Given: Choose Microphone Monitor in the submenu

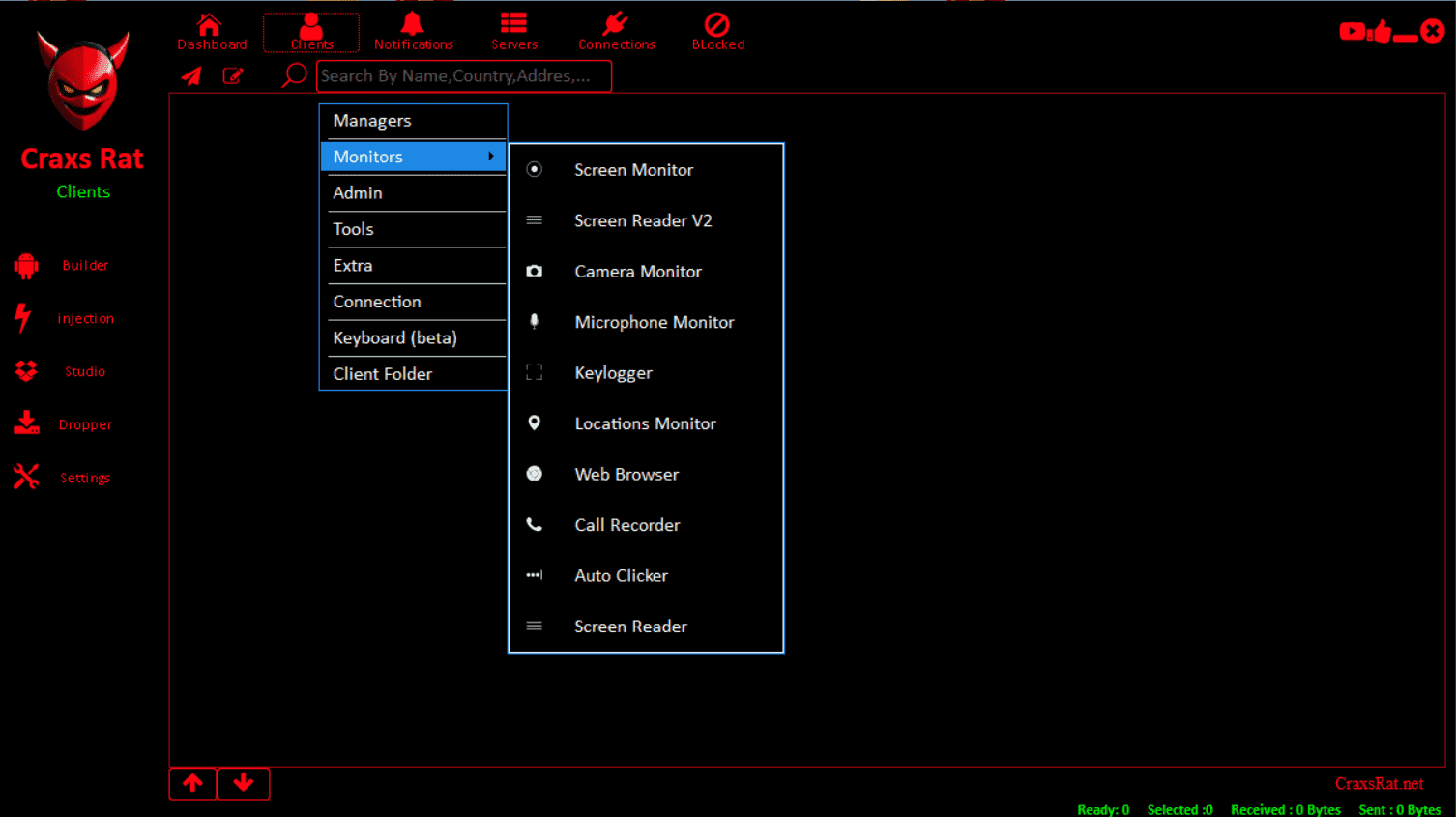Looking at the screenshot, I should [x=646, y=322].
